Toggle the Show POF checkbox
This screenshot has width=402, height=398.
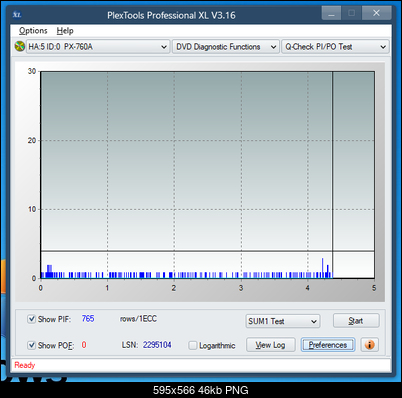[31, 345]
